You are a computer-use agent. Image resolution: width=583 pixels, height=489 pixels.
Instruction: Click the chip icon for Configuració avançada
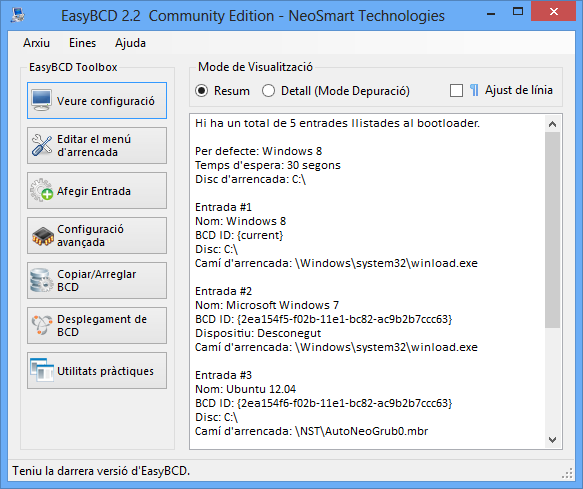43,236
